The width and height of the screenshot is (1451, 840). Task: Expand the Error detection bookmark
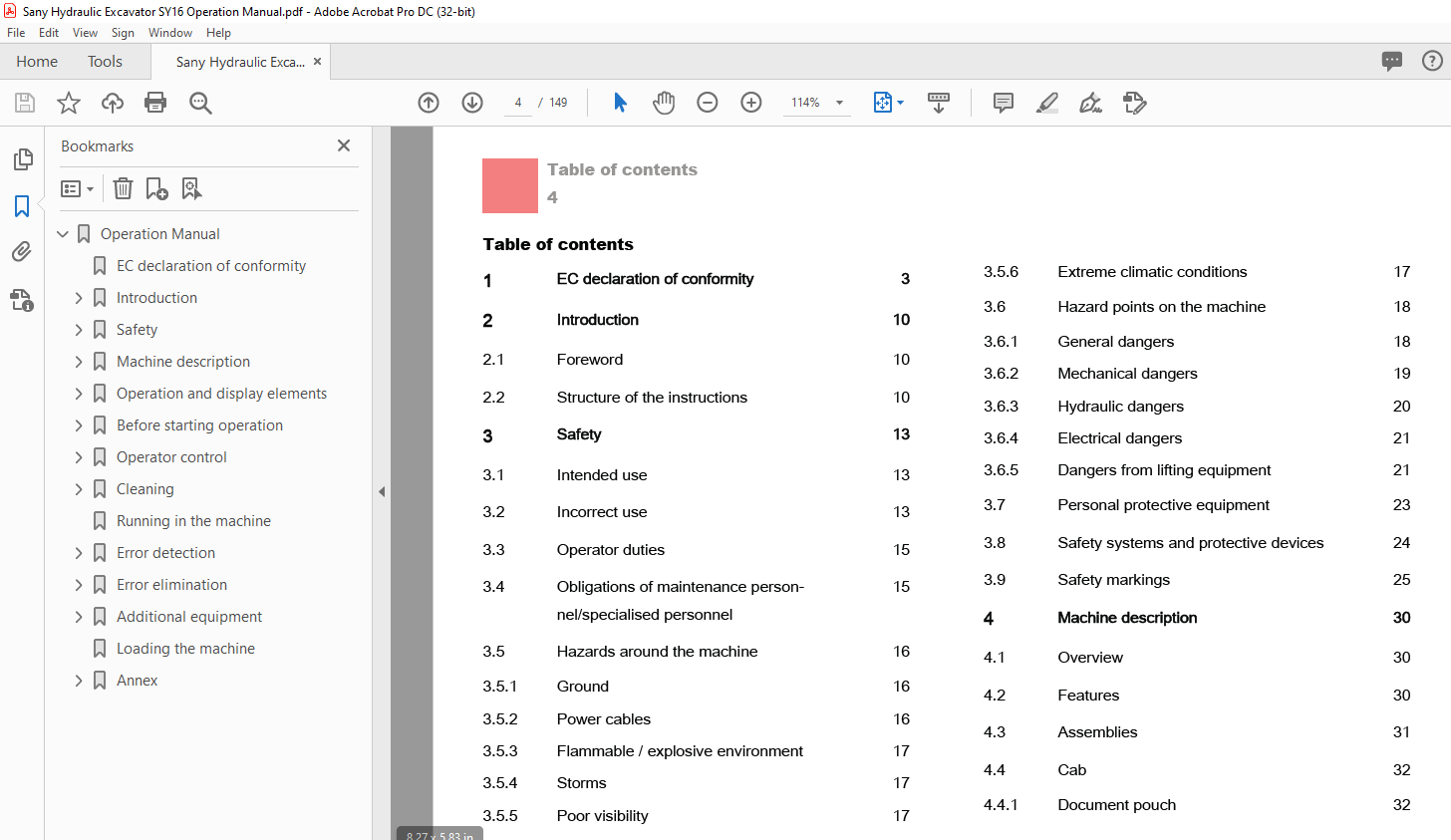click(x=79, y=553)
